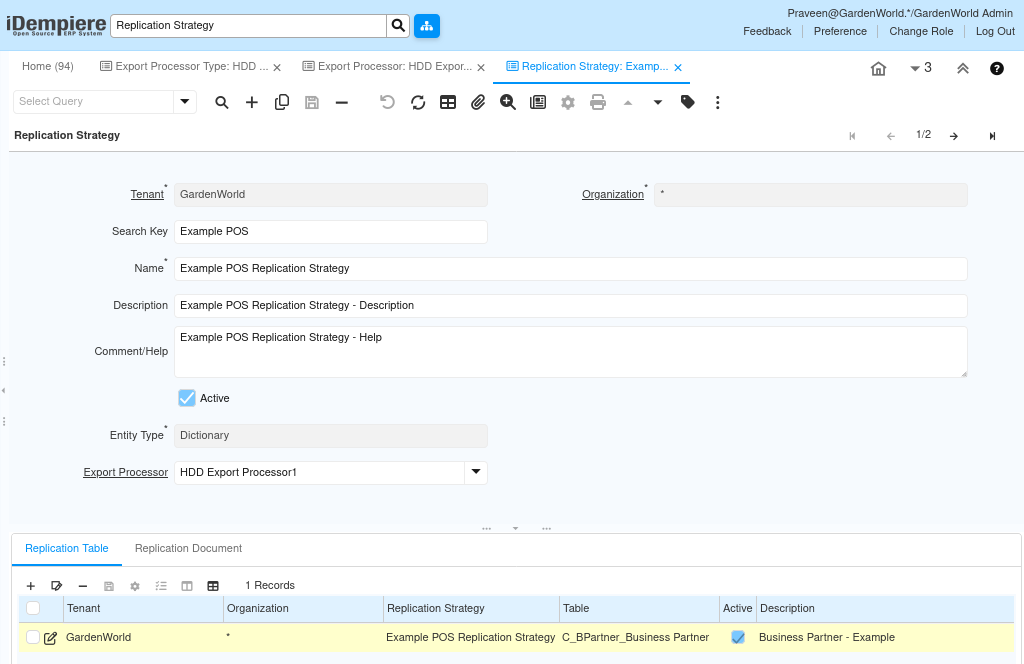Click the Name input field
Viewport: 1024px width, 664px height.
coord(570,268)
